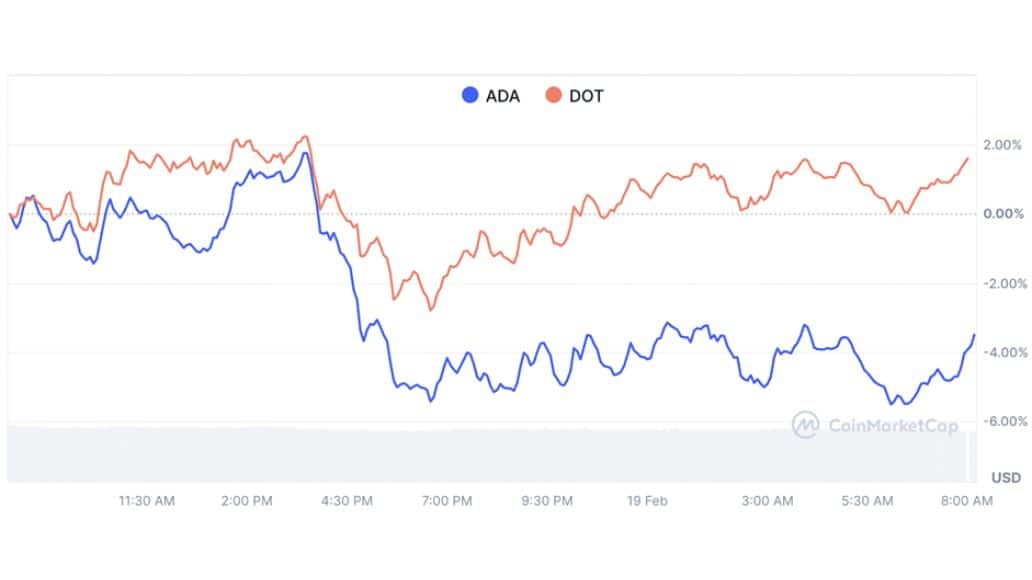Select the 3:00 AM time marker
Screen dimensions: 1032x580
[x=768, y=501]
